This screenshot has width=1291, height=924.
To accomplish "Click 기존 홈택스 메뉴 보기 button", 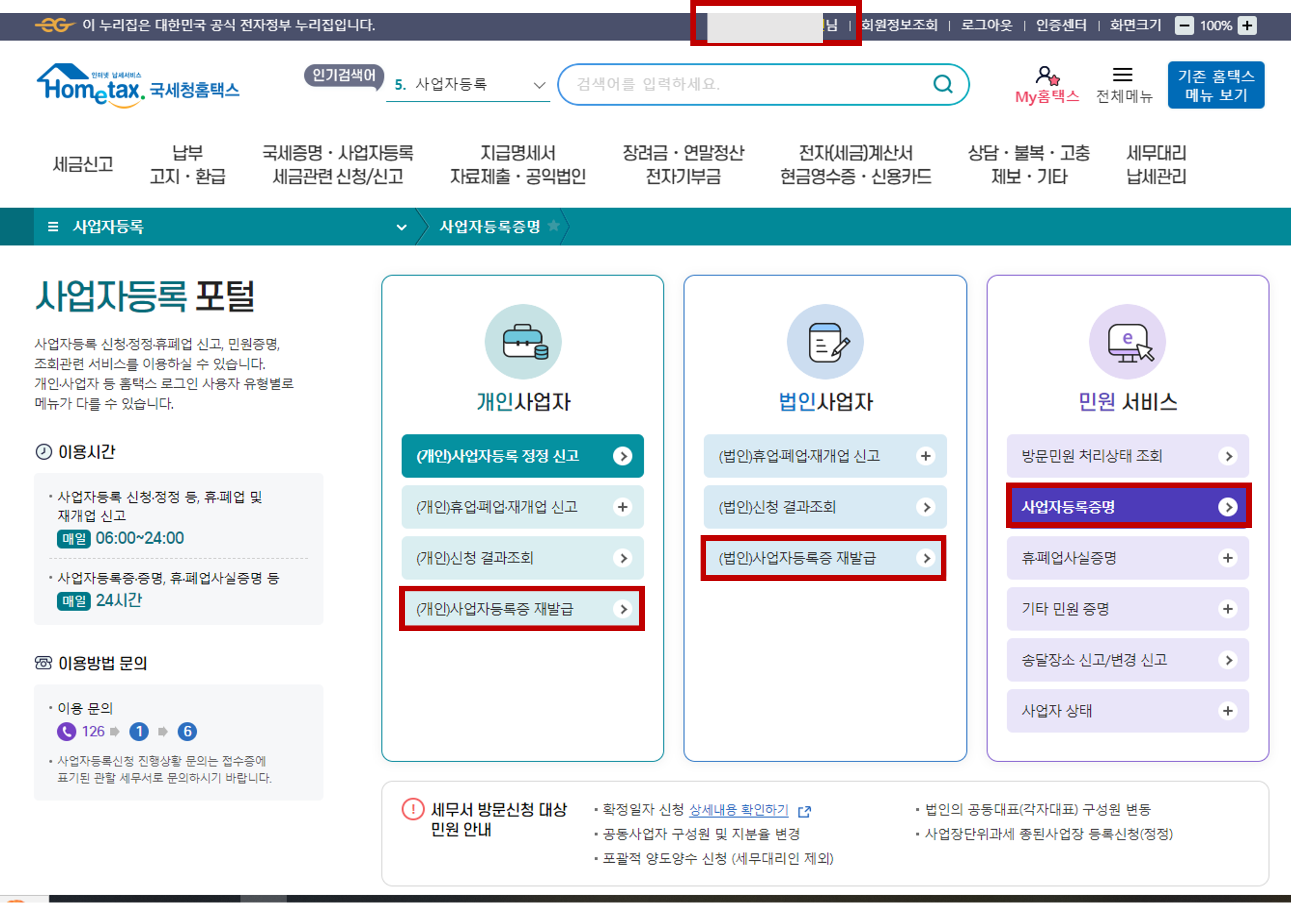I will click(1216, 85).
